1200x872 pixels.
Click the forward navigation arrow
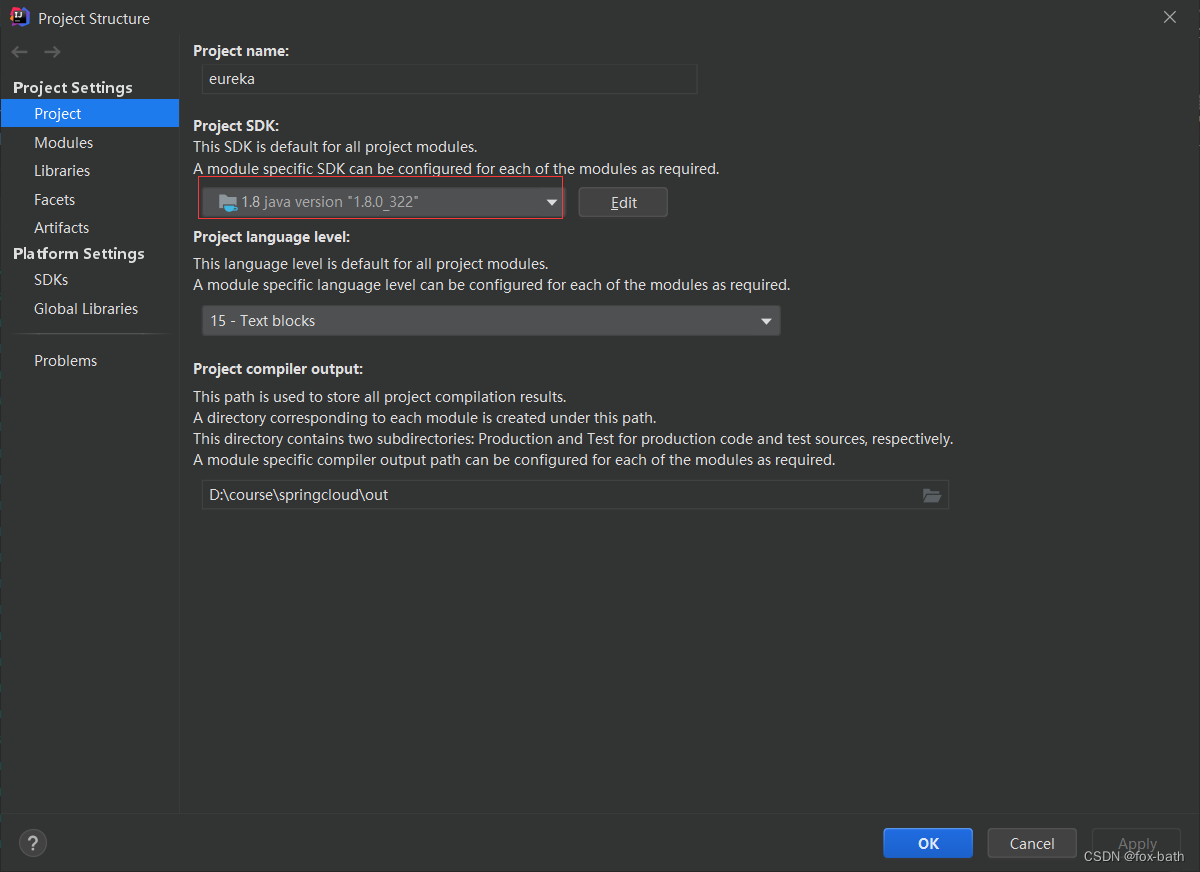(x=52, y=52)
